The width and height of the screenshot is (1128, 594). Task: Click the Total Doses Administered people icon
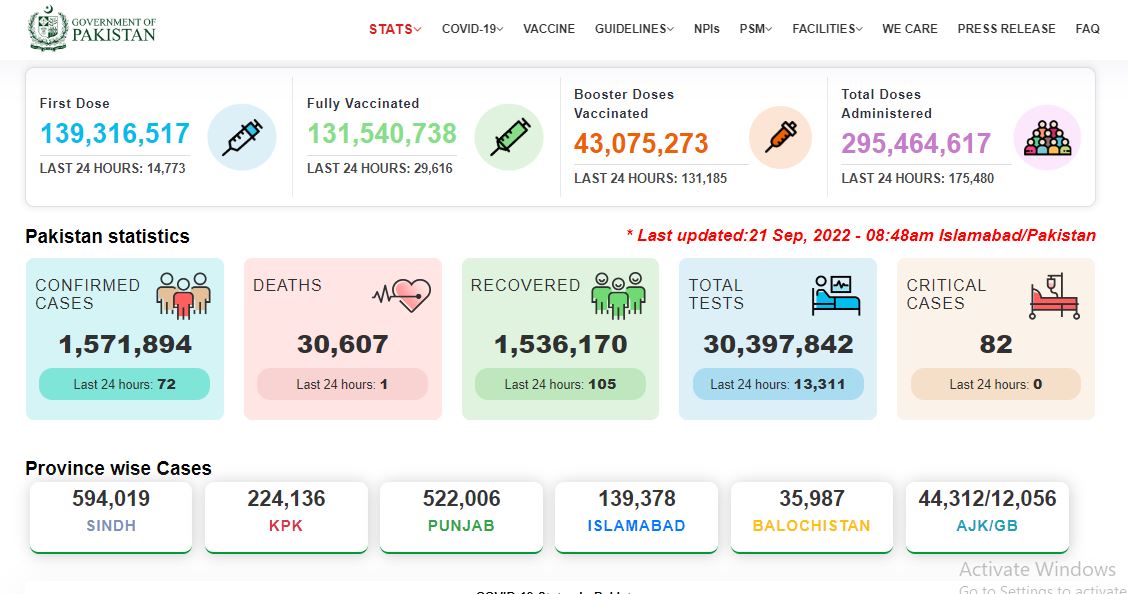pos(1047,137)
